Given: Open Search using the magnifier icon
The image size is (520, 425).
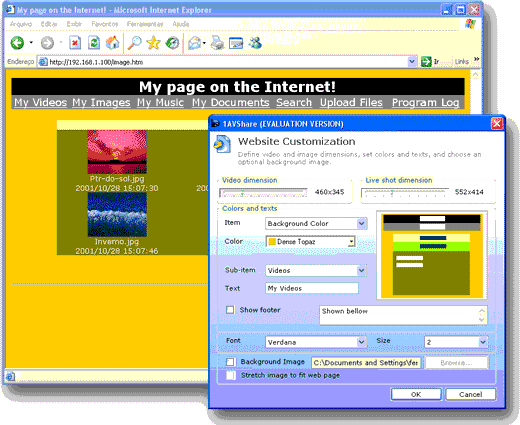Looking at the screenshot, I should [x=134, y=43].
